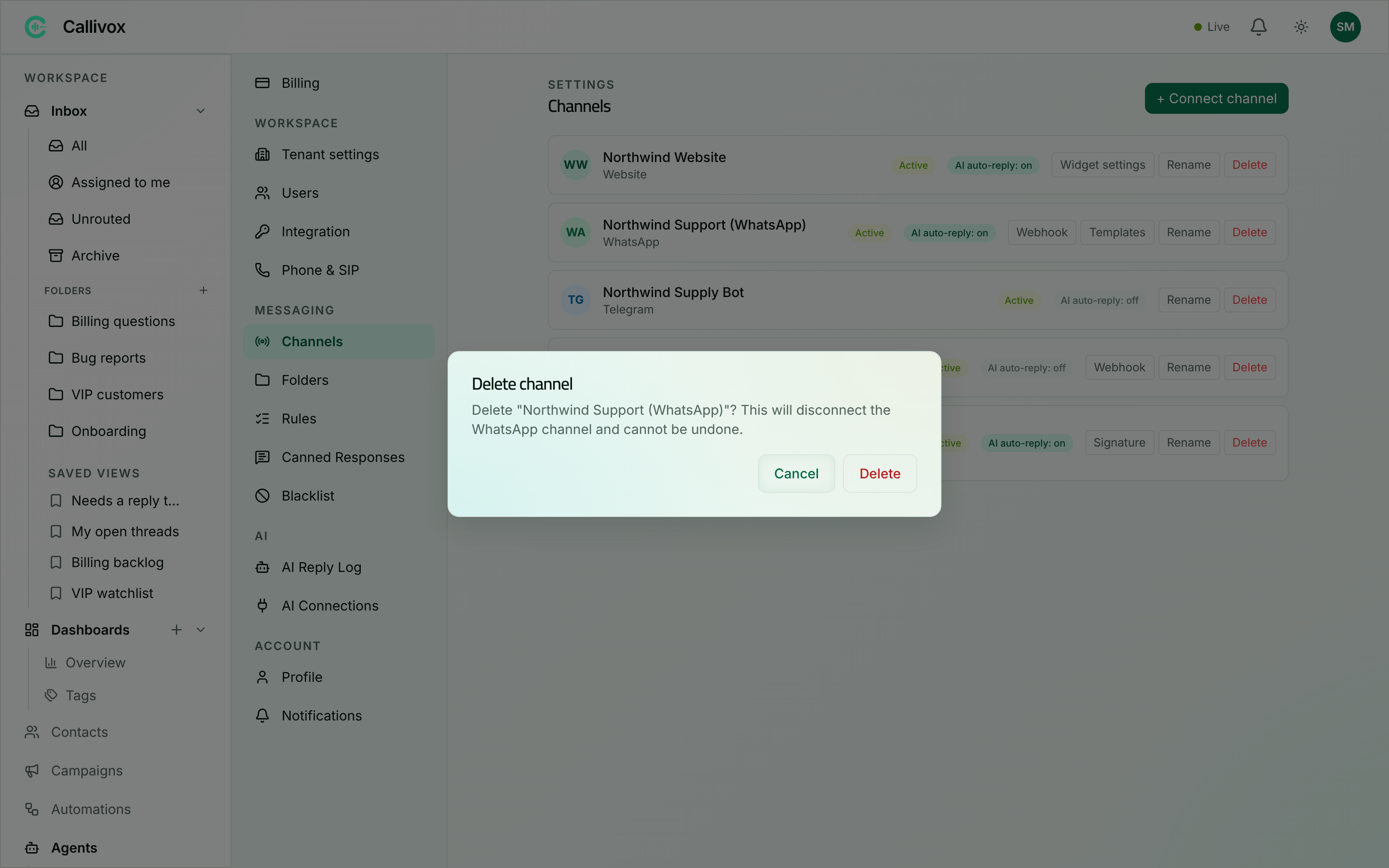Open AI Connections settings
Viewport: 1389px width, 868px height.
(x=339, y=606)
